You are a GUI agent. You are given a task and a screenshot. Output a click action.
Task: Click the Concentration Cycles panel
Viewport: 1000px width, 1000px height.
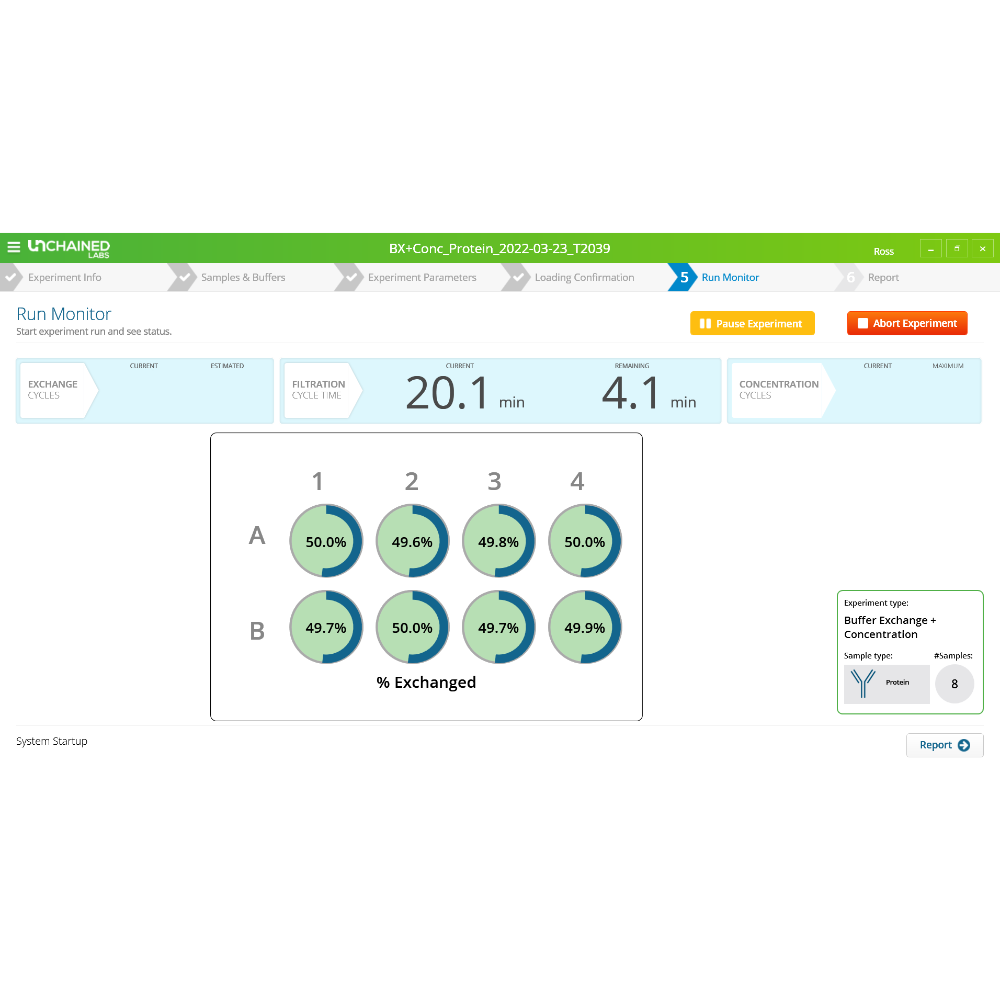pos(853,391)
